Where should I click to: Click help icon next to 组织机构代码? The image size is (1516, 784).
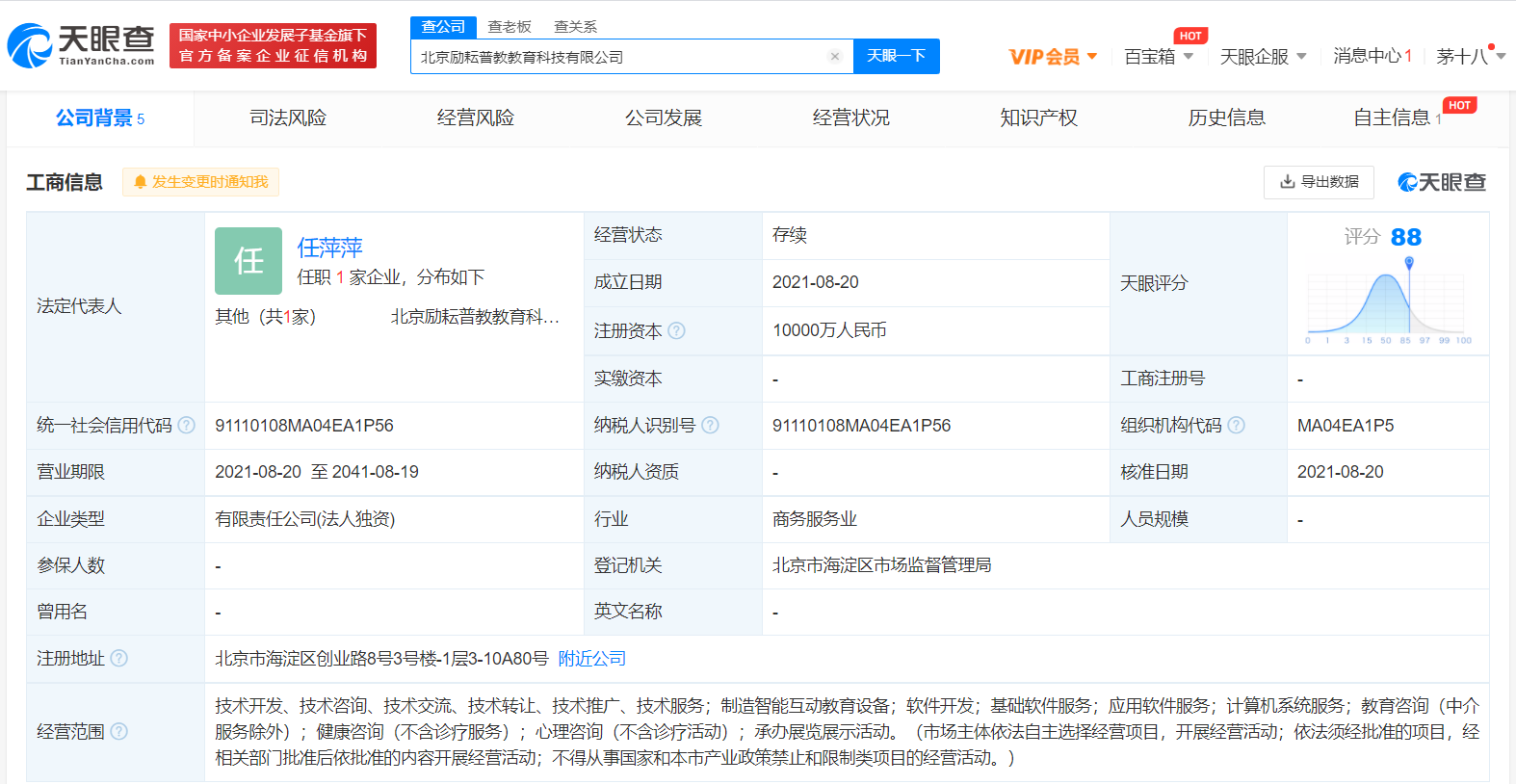1237,426
